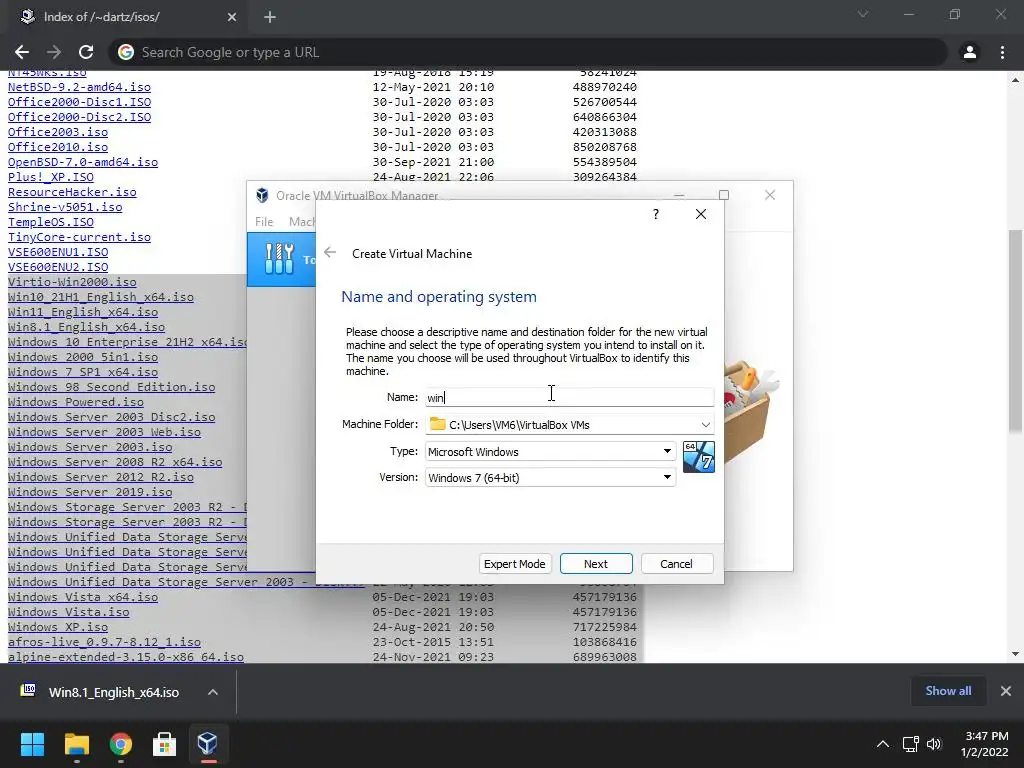Click VirtualBox icon on taskbar
1024x768 pixels.
click(208, 743)
